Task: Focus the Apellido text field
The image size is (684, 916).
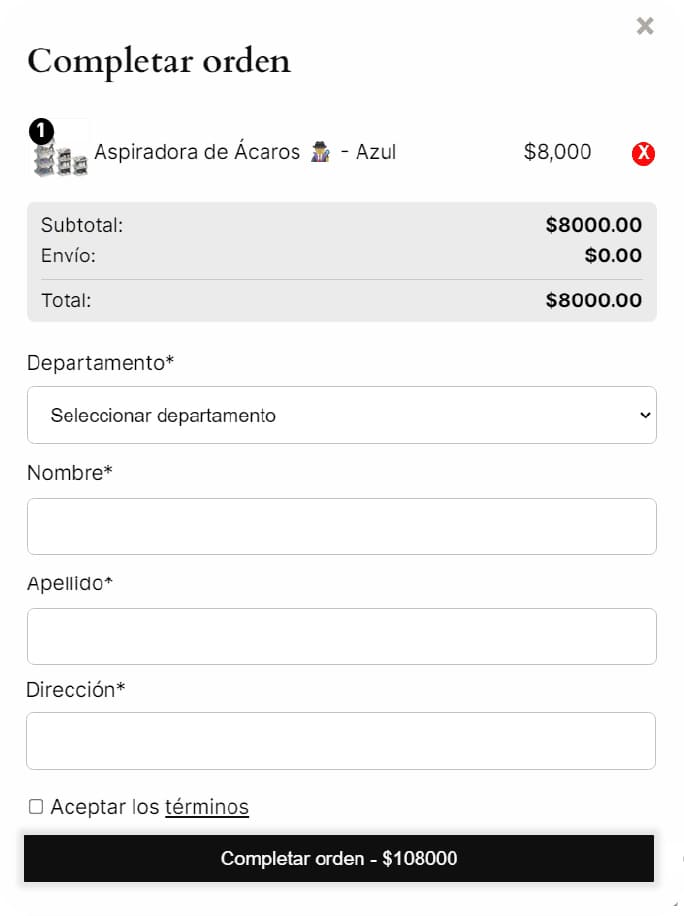Action: [341, 636]
